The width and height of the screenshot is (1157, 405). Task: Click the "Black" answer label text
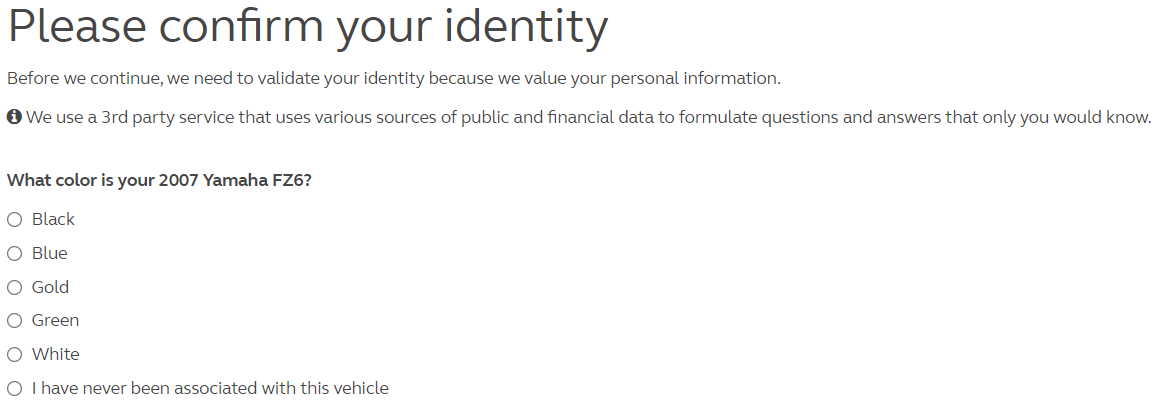(x=53, y=220)
